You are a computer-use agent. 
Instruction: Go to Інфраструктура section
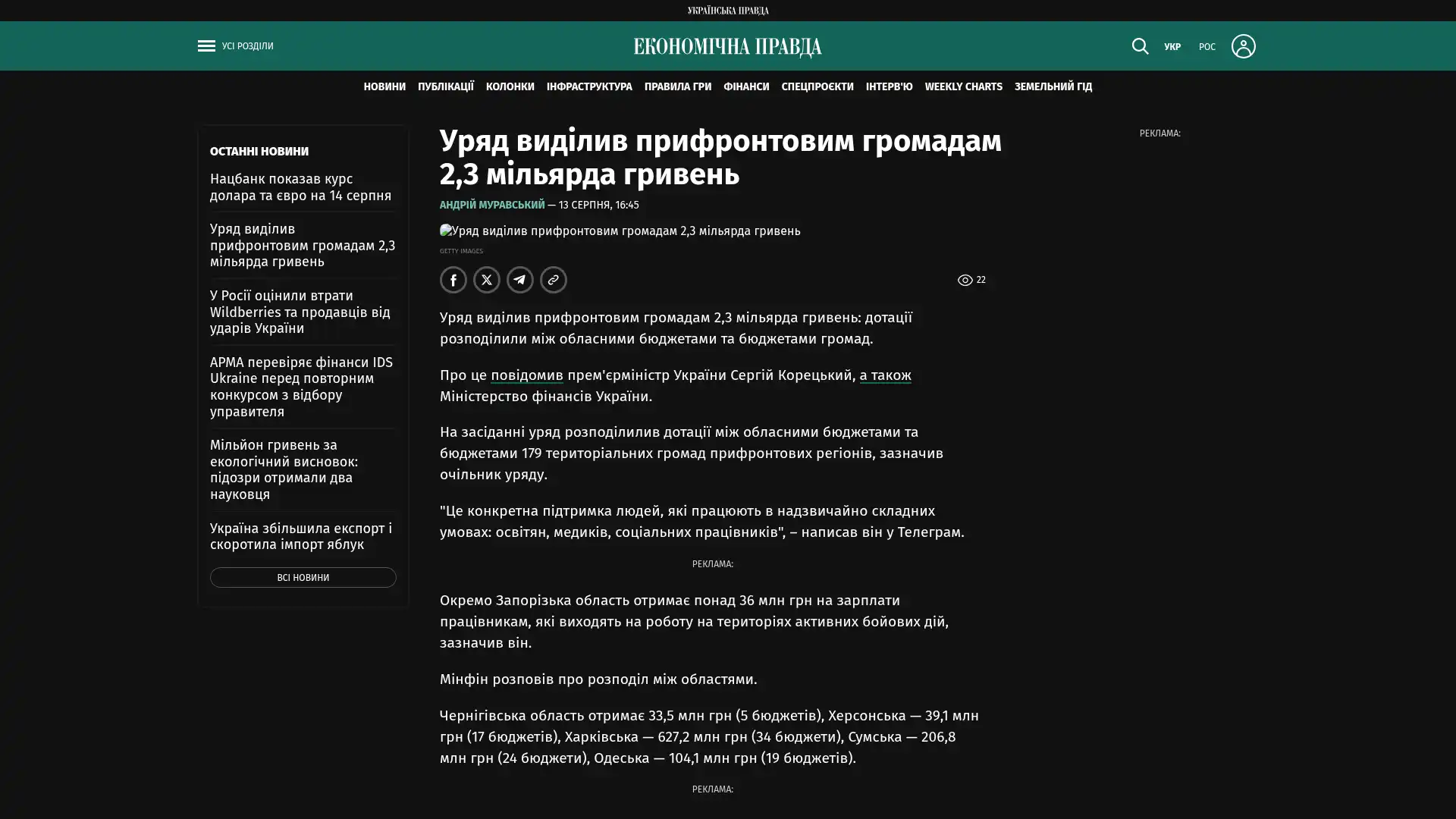589,86
